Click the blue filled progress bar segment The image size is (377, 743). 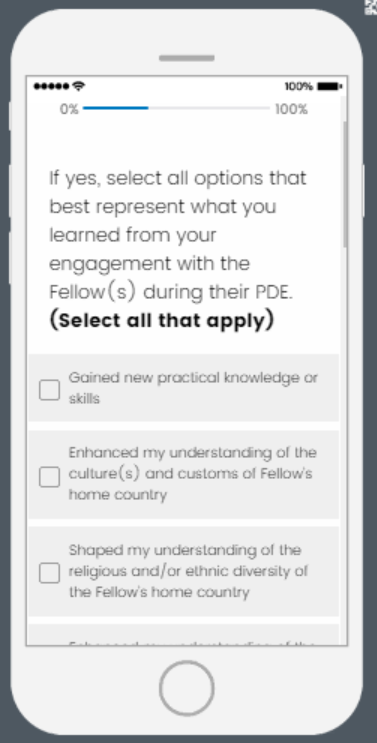pyautogui.click(x=116, y=108)
